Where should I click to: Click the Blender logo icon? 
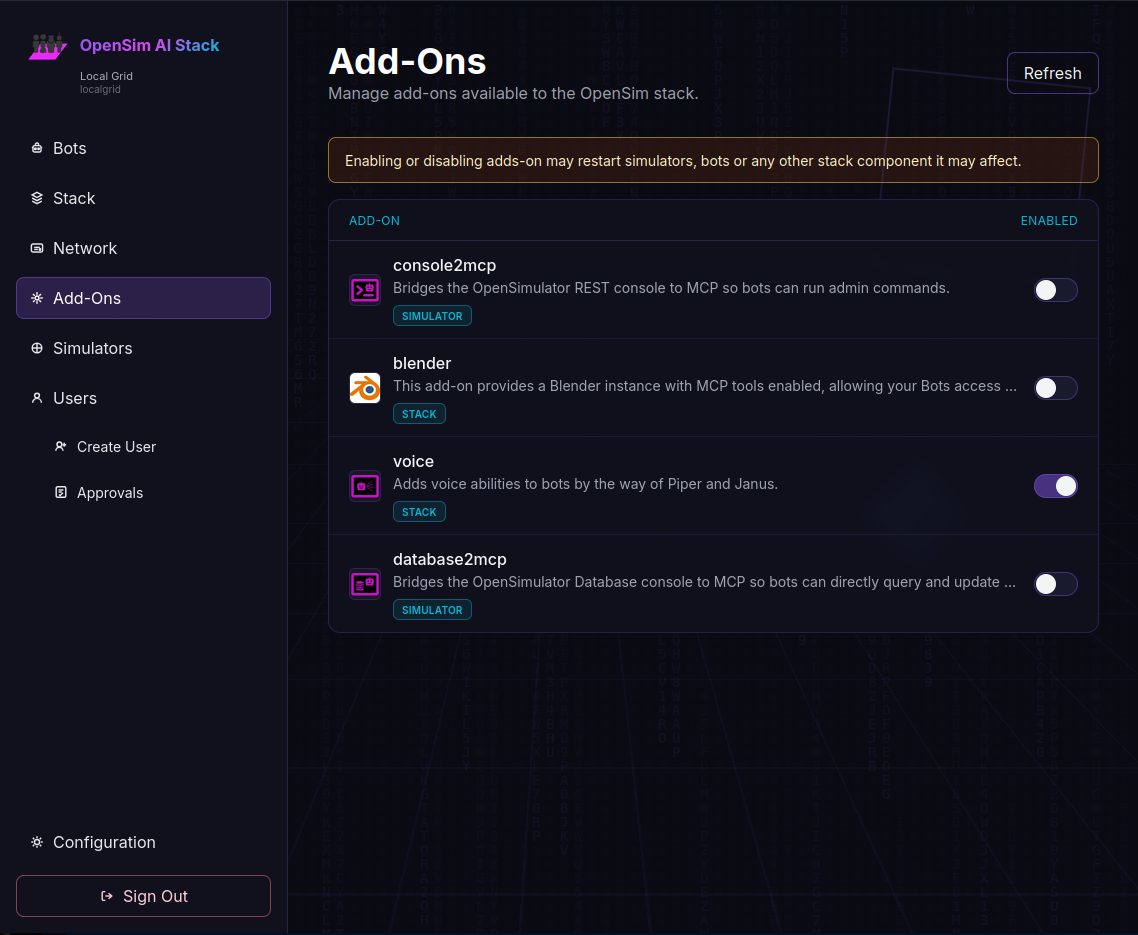(365, 388)
